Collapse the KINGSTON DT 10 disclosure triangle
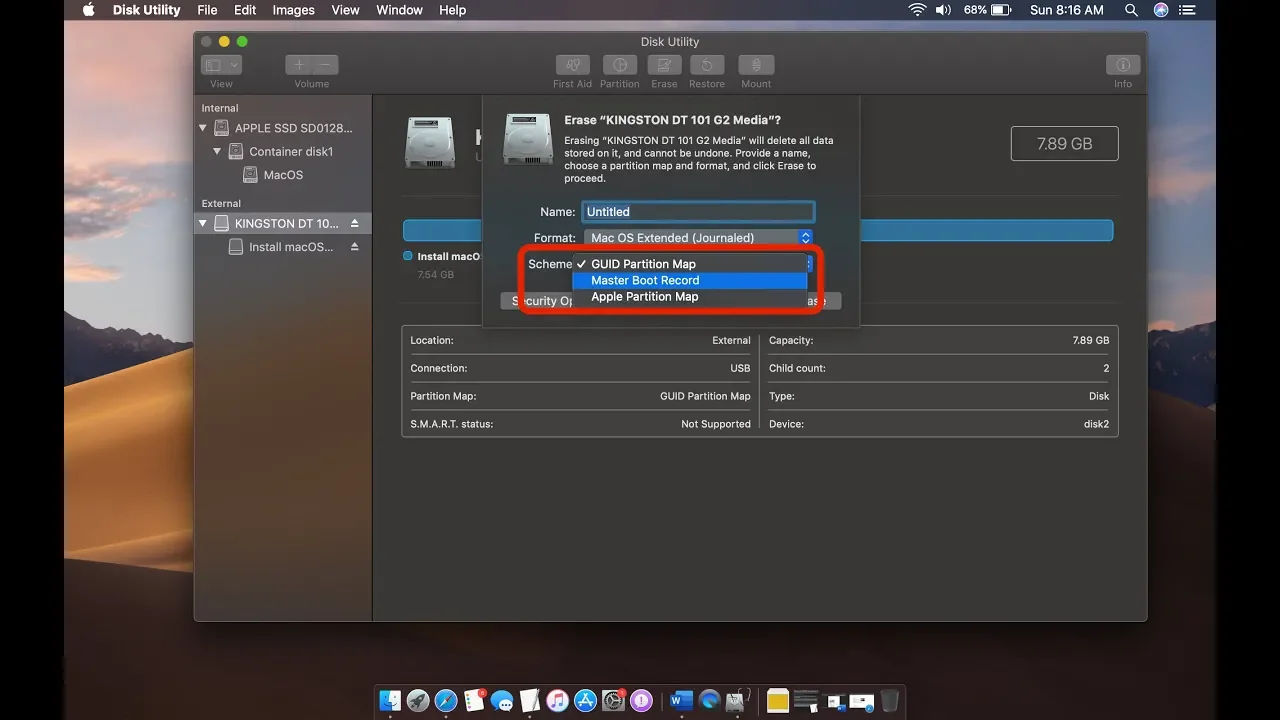 (203, 224)
